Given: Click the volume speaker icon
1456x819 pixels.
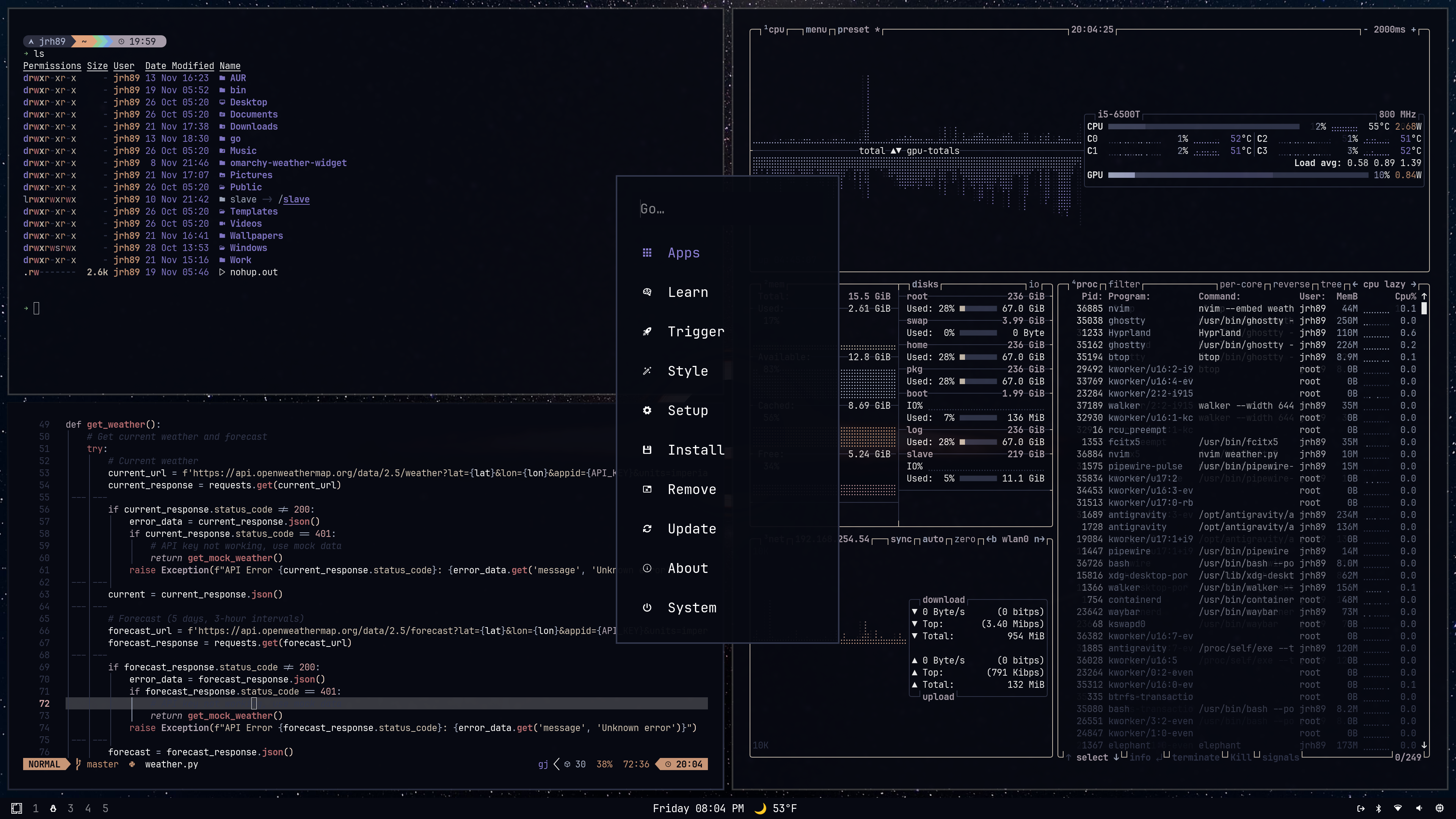Looking at the screenshot, I should click(x=1419, y=808).
